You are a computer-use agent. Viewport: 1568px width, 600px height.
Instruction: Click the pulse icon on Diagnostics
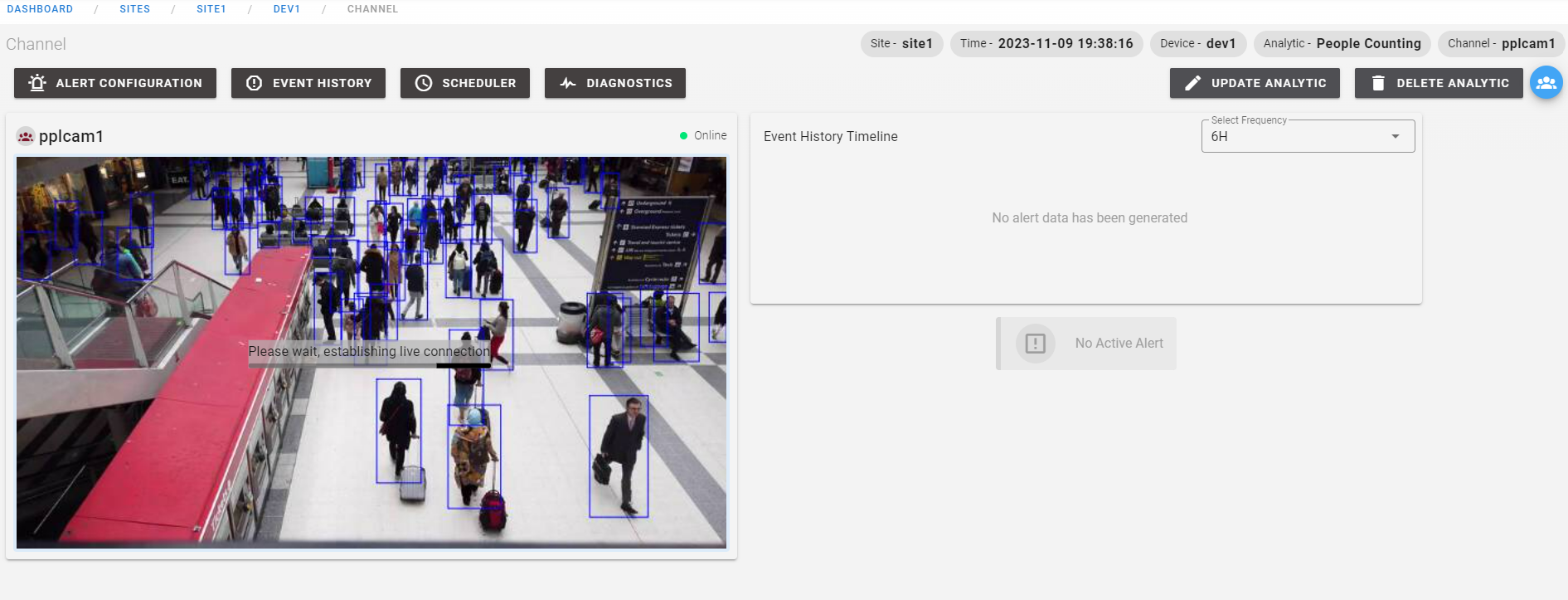tap(568, 83)
